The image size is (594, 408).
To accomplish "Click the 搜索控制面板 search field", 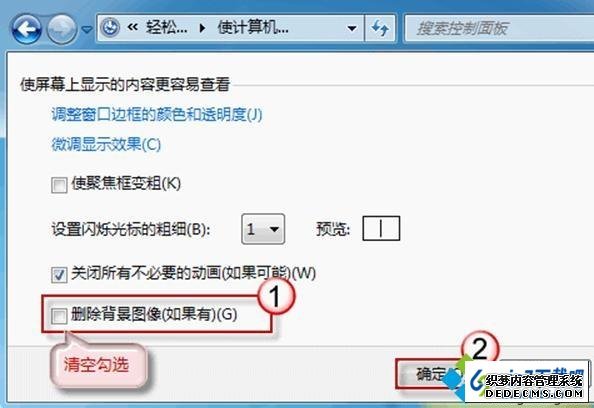I will coord(499,28).
